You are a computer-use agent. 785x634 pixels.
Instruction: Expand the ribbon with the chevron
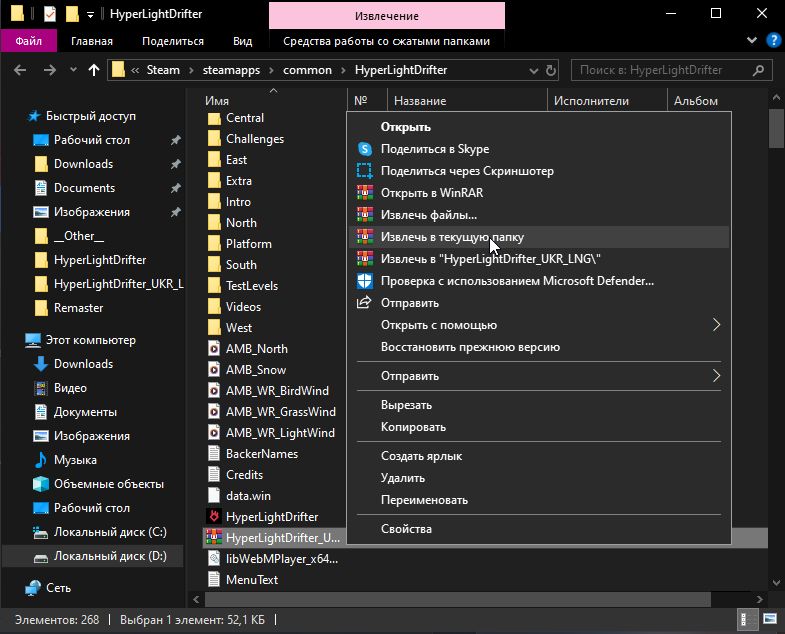750,42
